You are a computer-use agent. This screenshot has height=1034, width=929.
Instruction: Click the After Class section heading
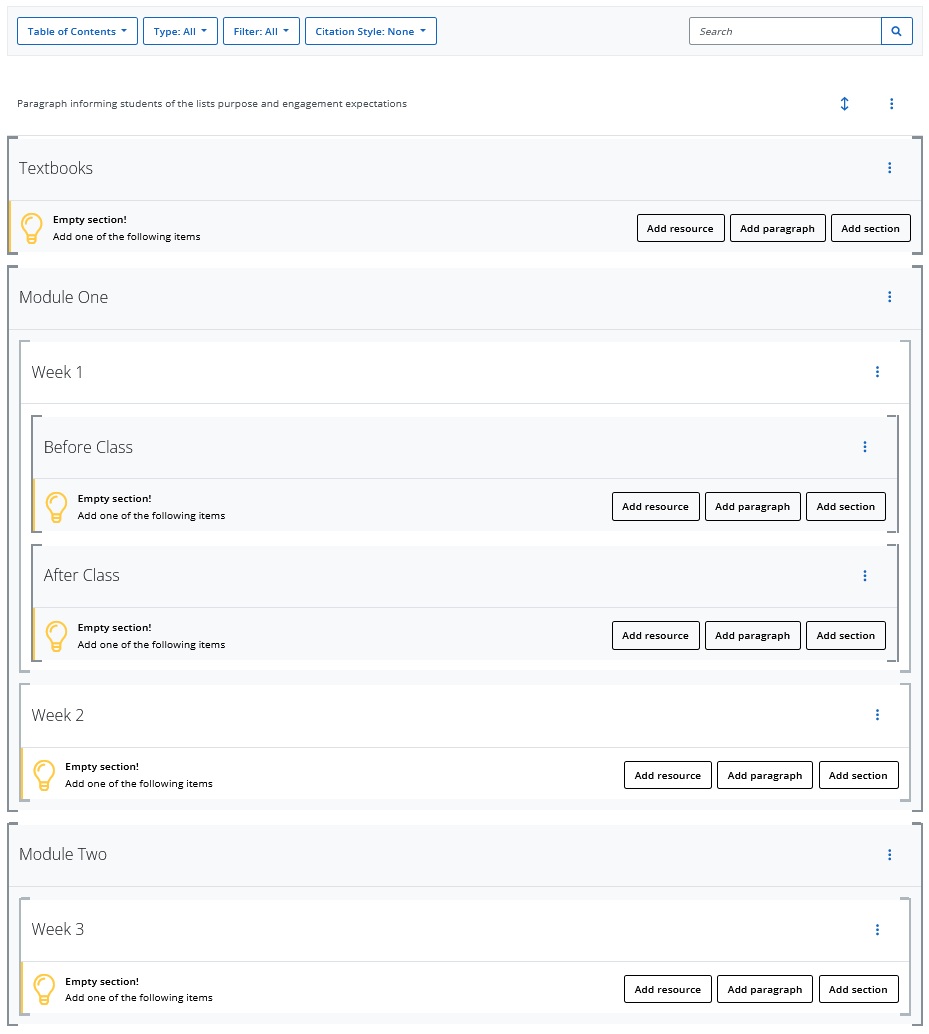click(x=82, y=576)
